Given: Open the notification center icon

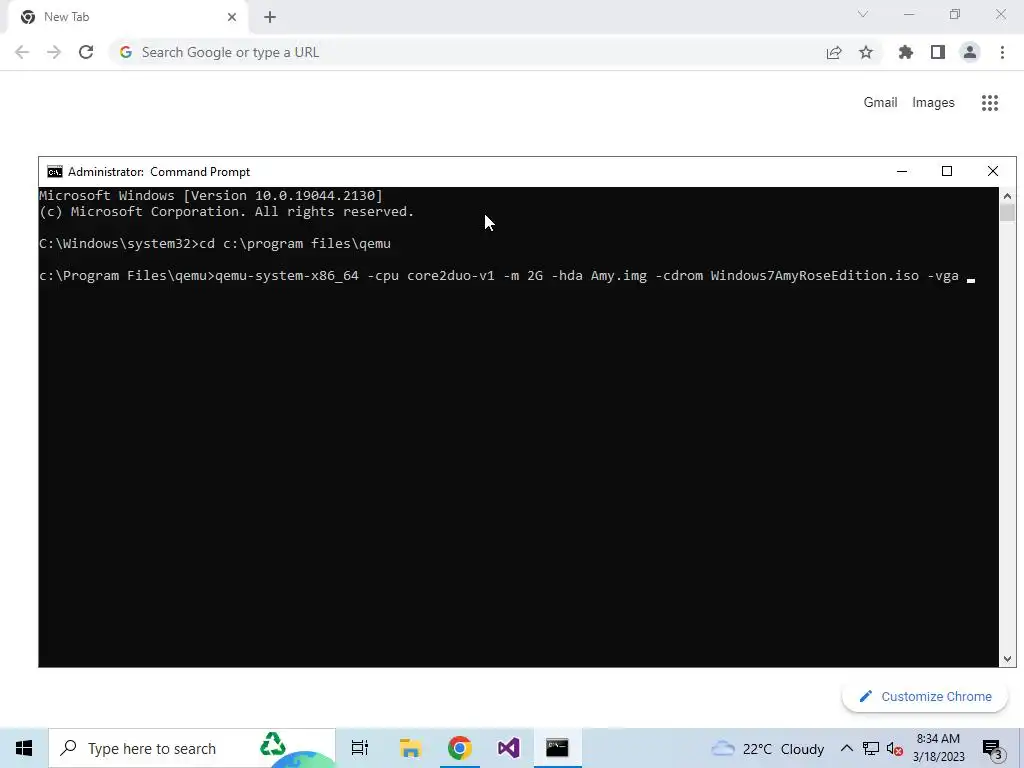Looking at the screenshot, I should [x=992, y=750].
